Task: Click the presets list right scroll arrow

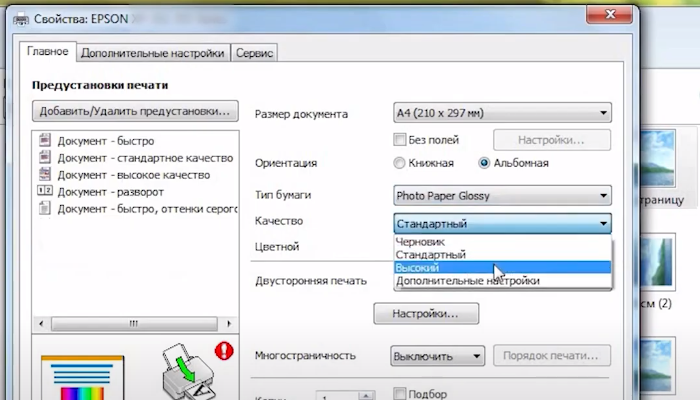Action: (229, 324)
